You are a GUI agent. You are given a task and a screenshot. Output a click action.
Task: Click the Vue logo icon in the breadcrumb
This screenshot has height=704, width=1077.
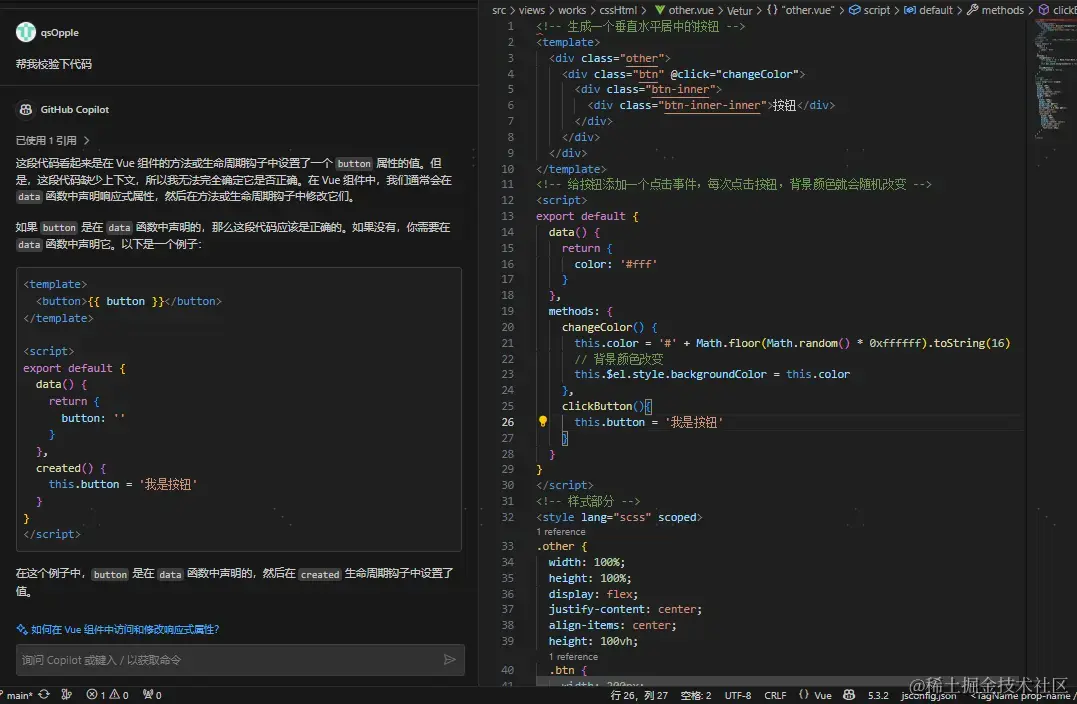[x=659, y=10]
